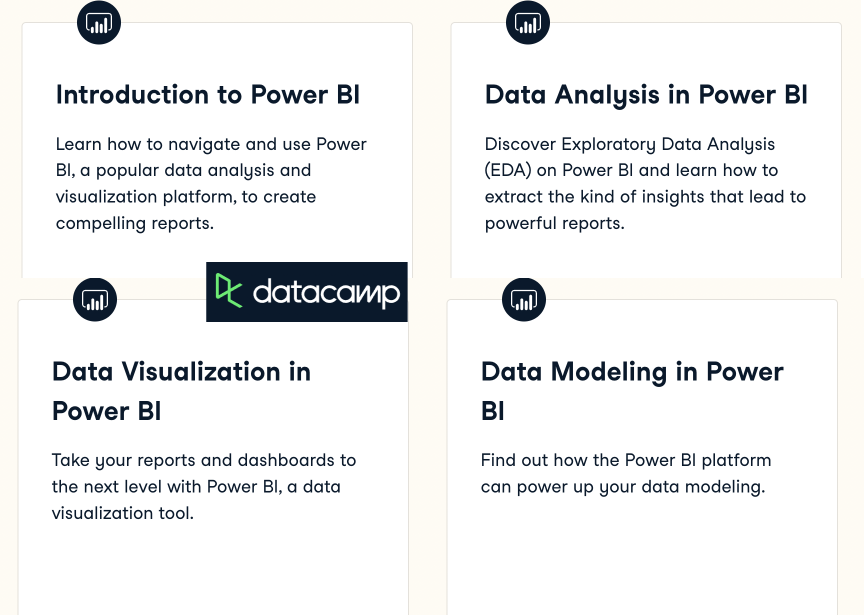The height and width of the screenshot is (615, 864).
Task: Click the green DataCamp logo symbol
Action: (229, 290)
